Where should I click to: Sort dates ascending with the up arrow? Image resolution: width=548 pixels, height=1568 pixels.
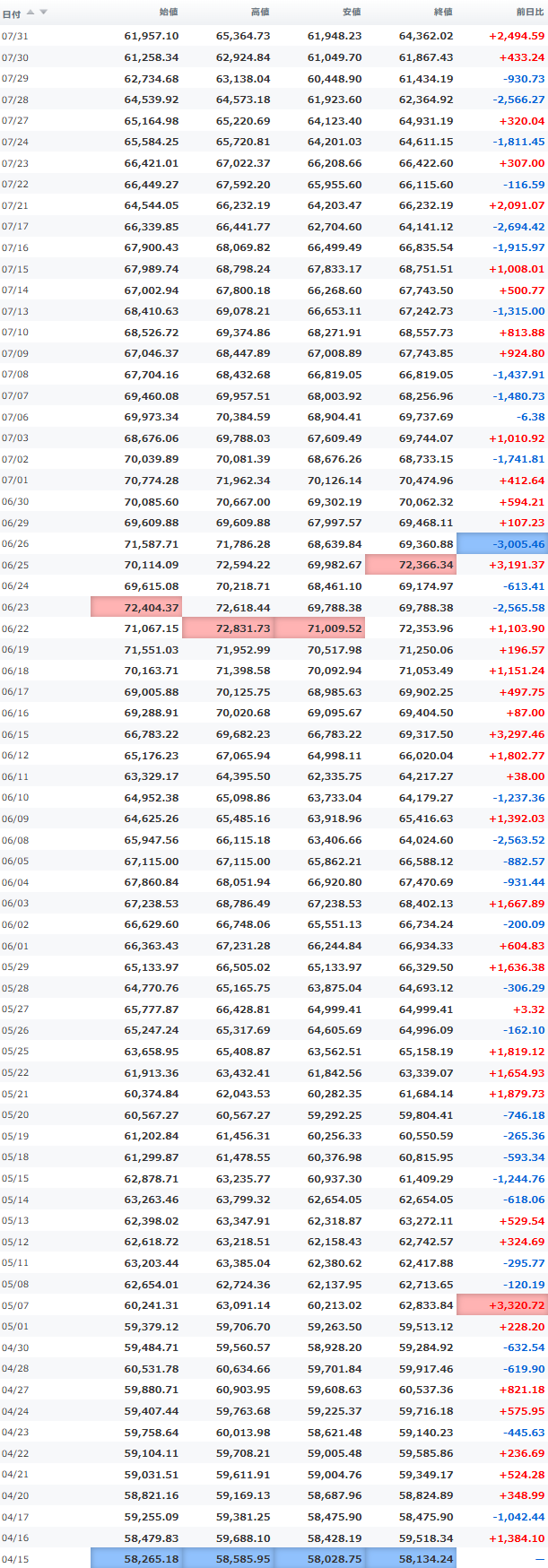[x=30, y=13]
